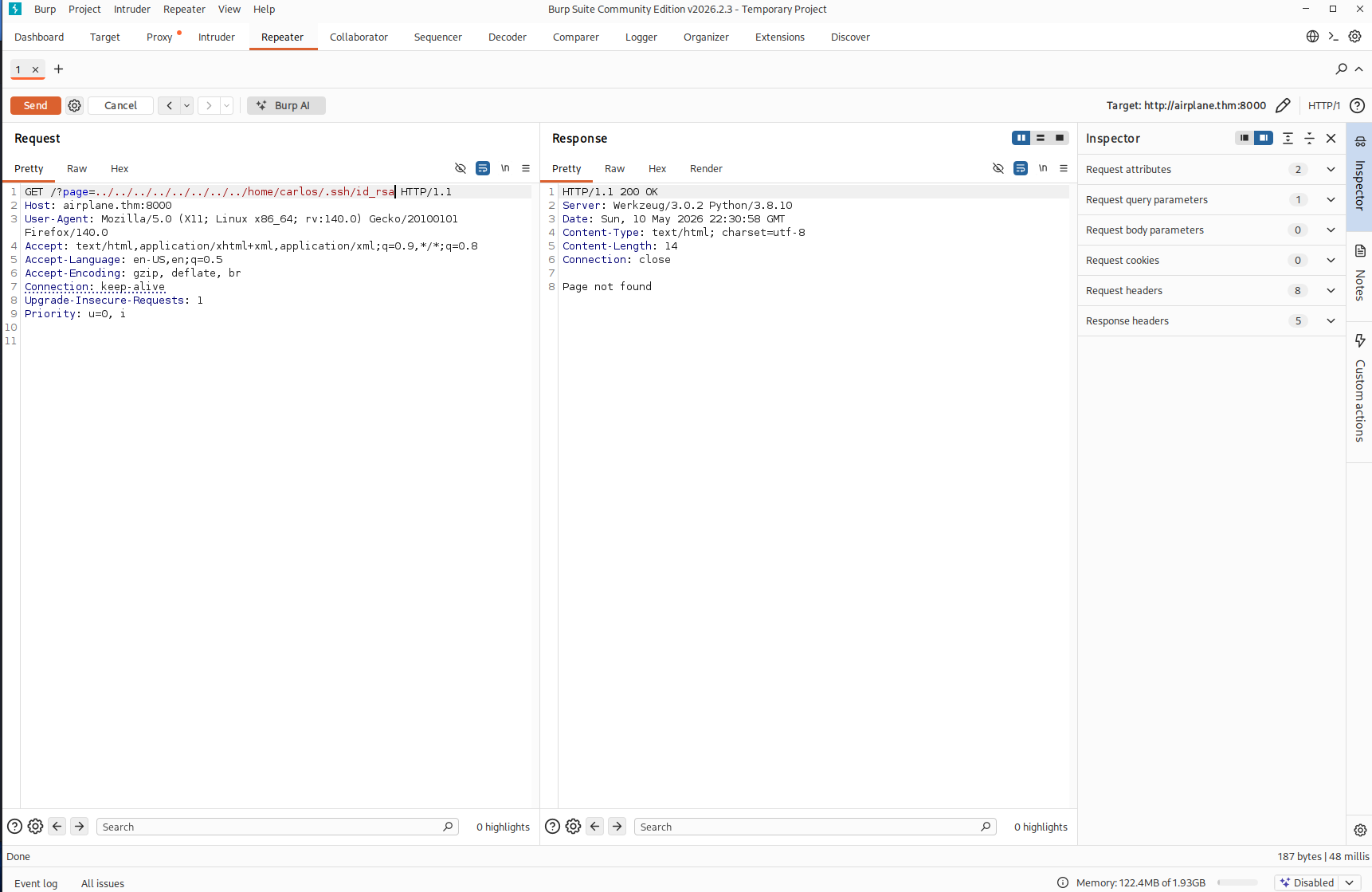Switch to tabbed response layout
This screenshot has width=1372, height=892.
click(x=1060, y=138)
